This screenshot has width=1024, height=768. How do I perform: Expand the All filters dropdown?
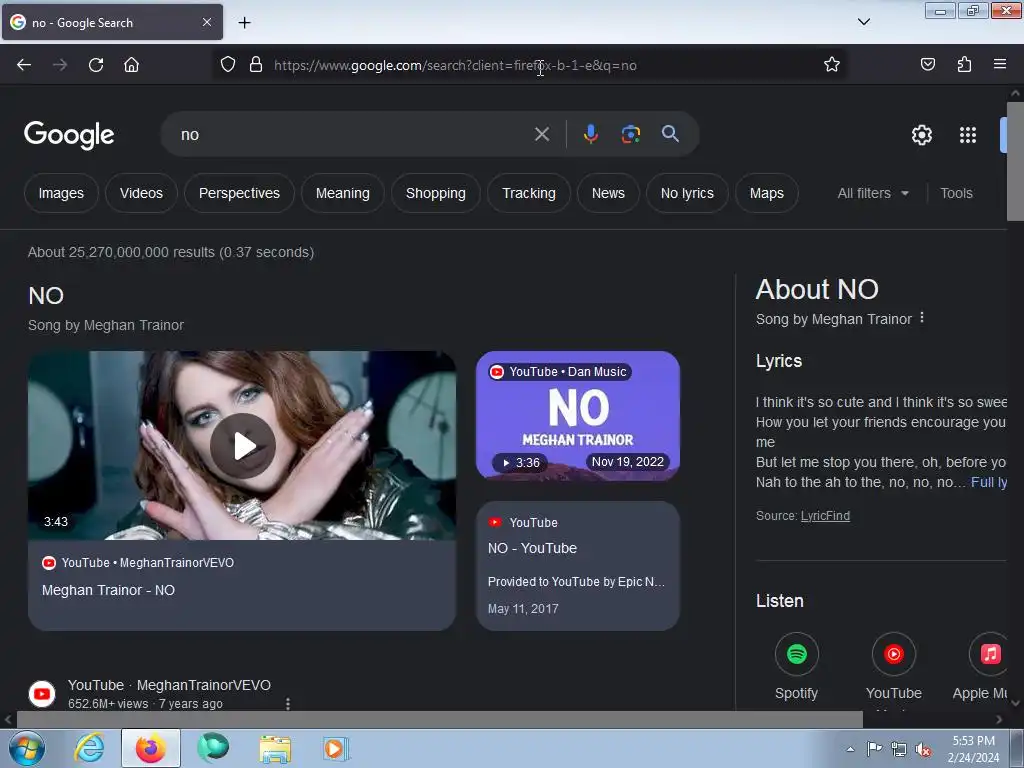pyautogui.click(x=872, y=193)
